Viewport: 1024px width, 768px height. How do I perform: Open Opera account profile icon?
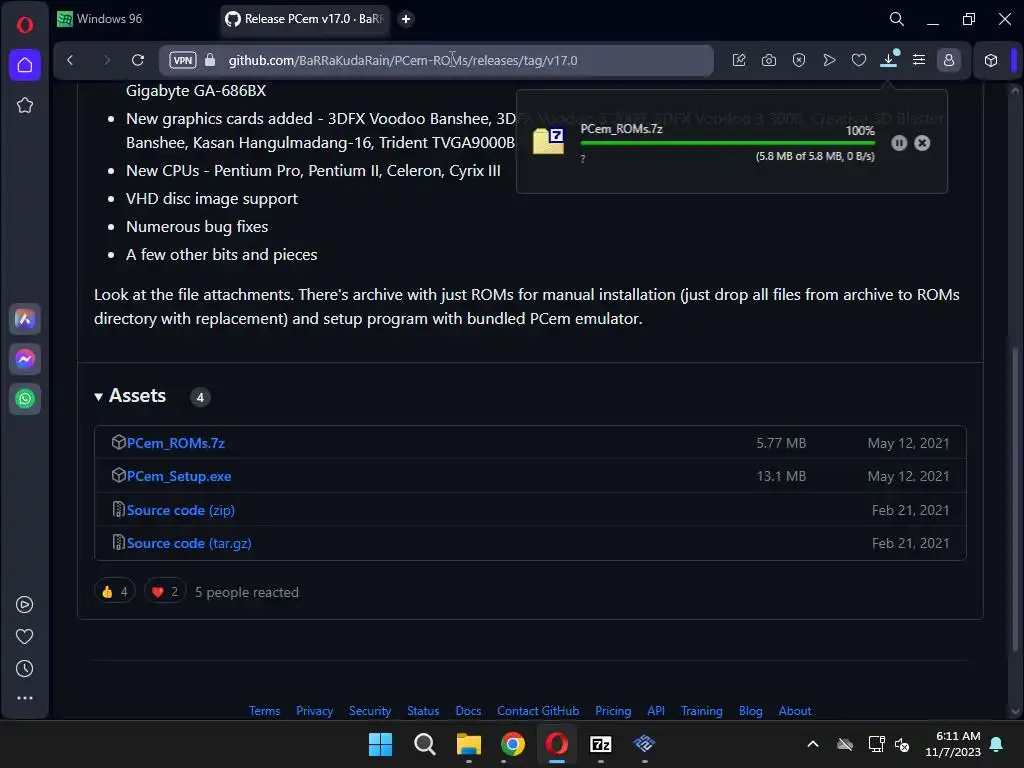pyautogui.click(x=949, y=60)
